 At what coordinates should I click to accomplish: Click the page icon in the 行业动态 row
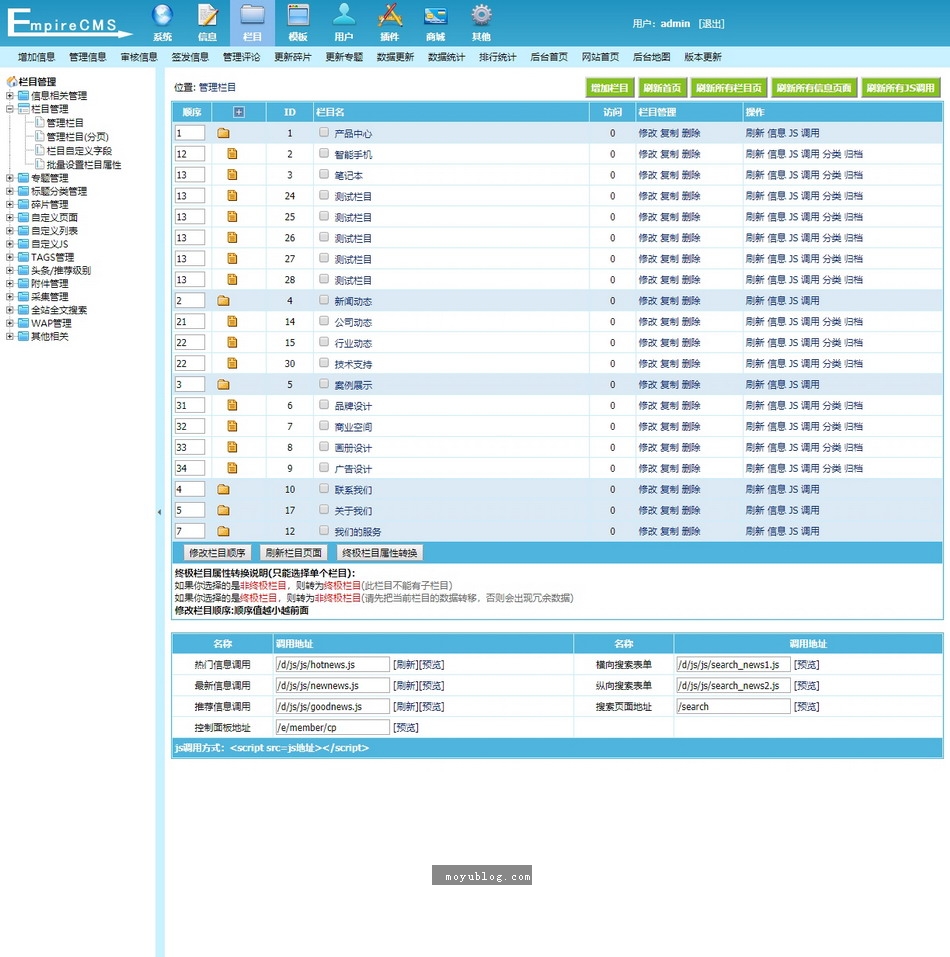pyautogui.click(x=232, y=342)
